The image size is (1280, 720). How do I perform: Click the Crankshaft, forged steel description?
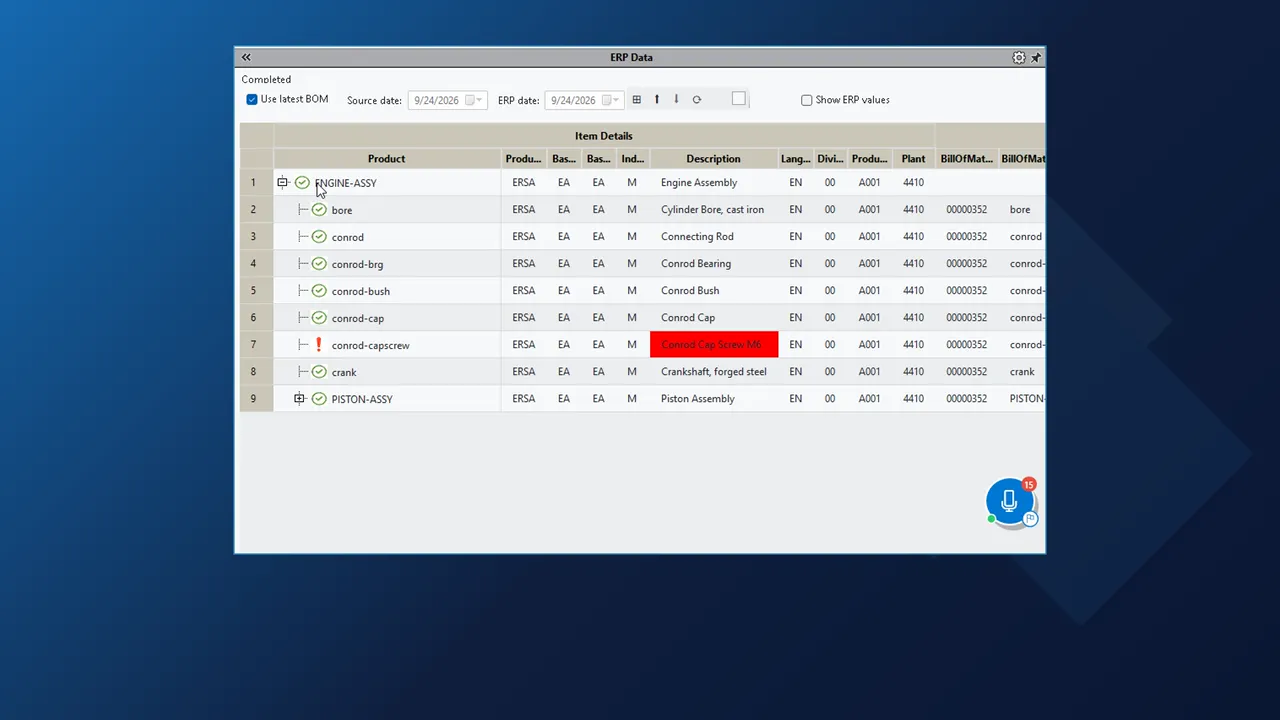pyautogui.click(x=714, y=372)
